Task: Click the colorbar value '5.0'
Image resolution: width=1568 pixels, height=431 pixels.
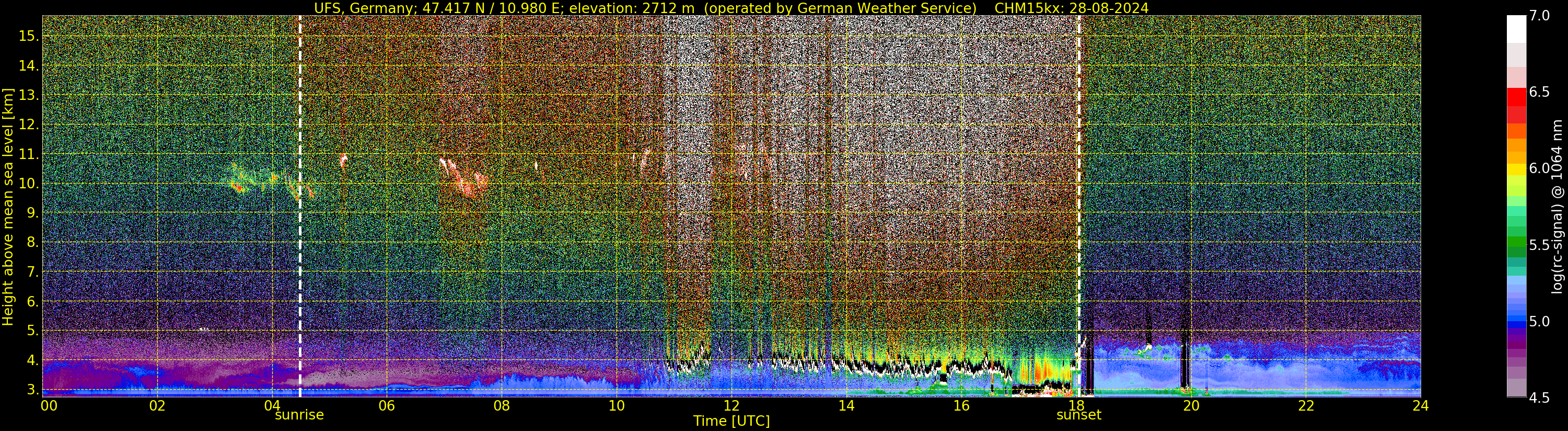Action: 1539,321
